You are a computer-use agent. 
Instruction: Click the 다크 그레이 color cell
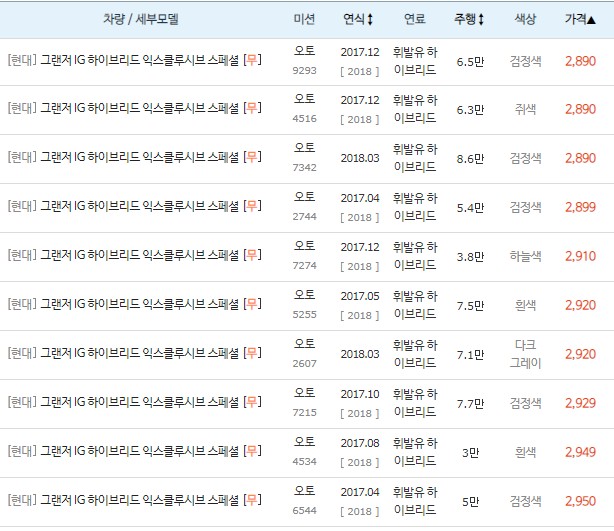click(525, 354)
